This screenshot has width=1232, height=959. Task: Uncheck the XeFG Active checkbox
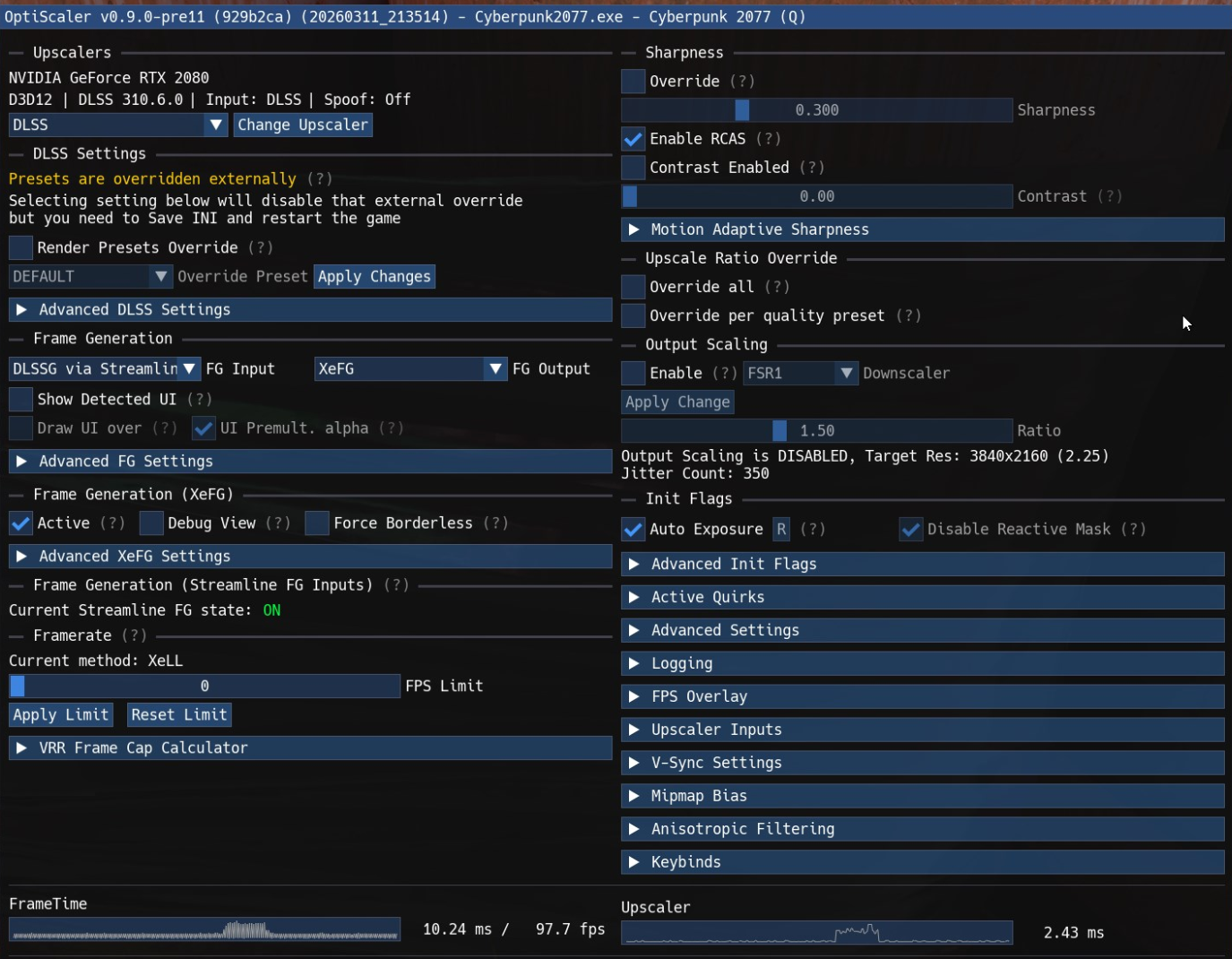point(21,523)
